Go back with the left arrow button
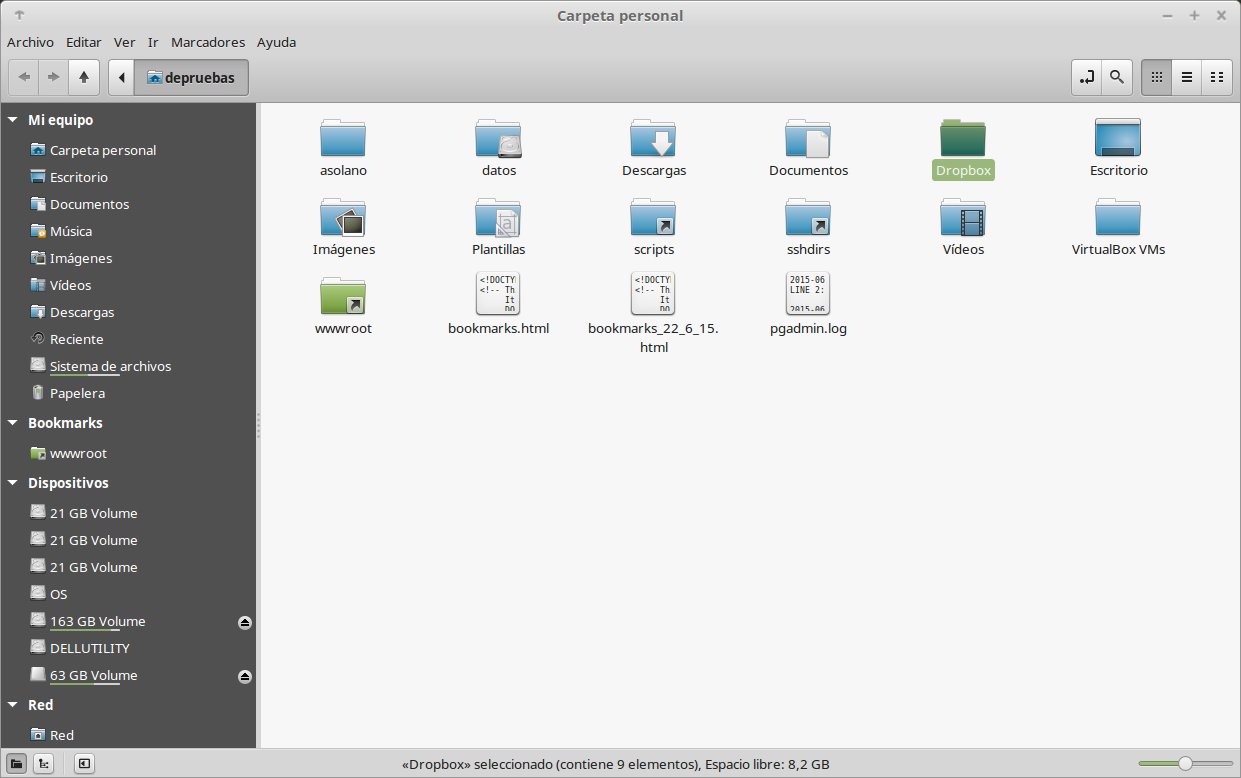 coord(24,77)
